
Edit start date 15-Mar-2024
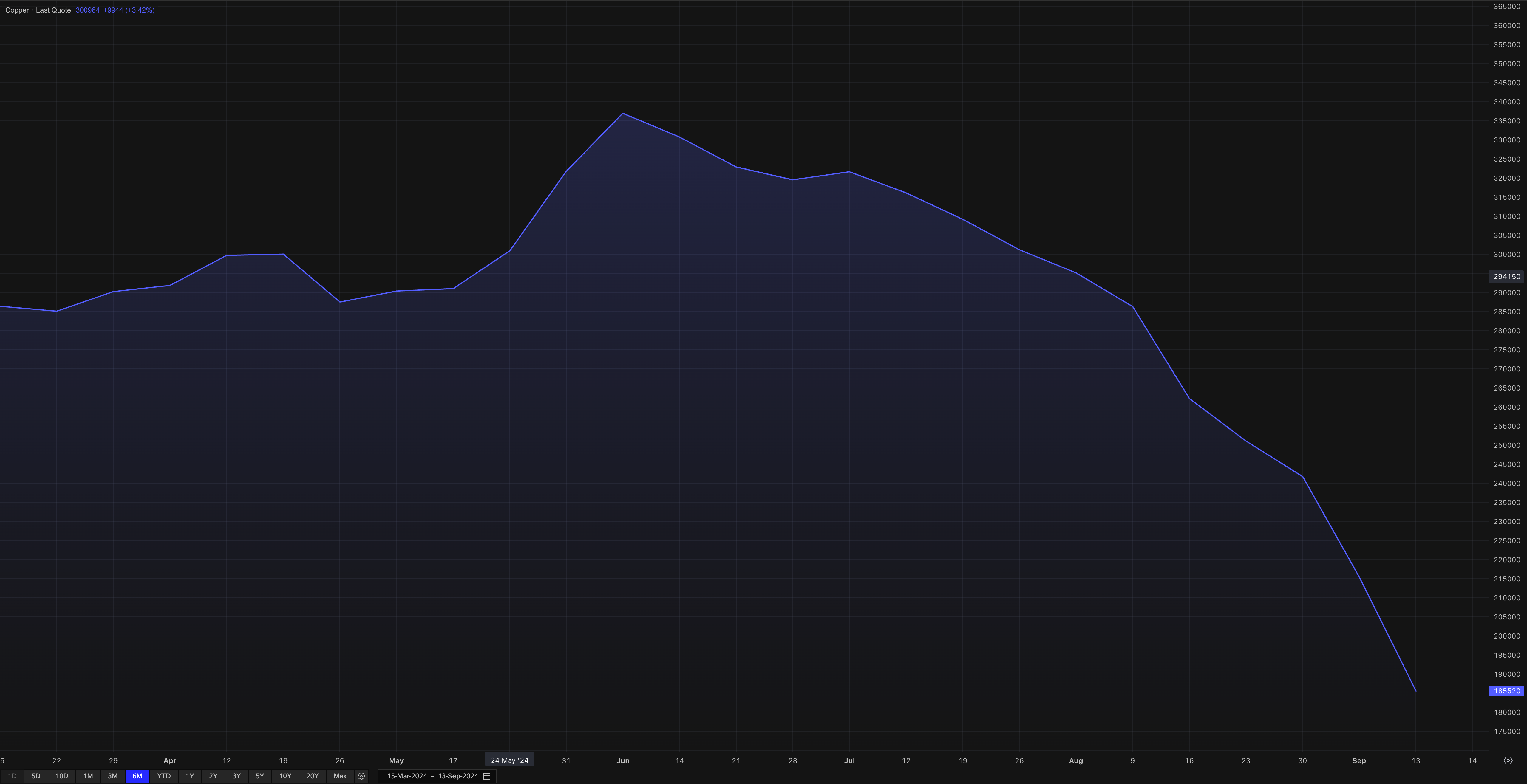407,776
